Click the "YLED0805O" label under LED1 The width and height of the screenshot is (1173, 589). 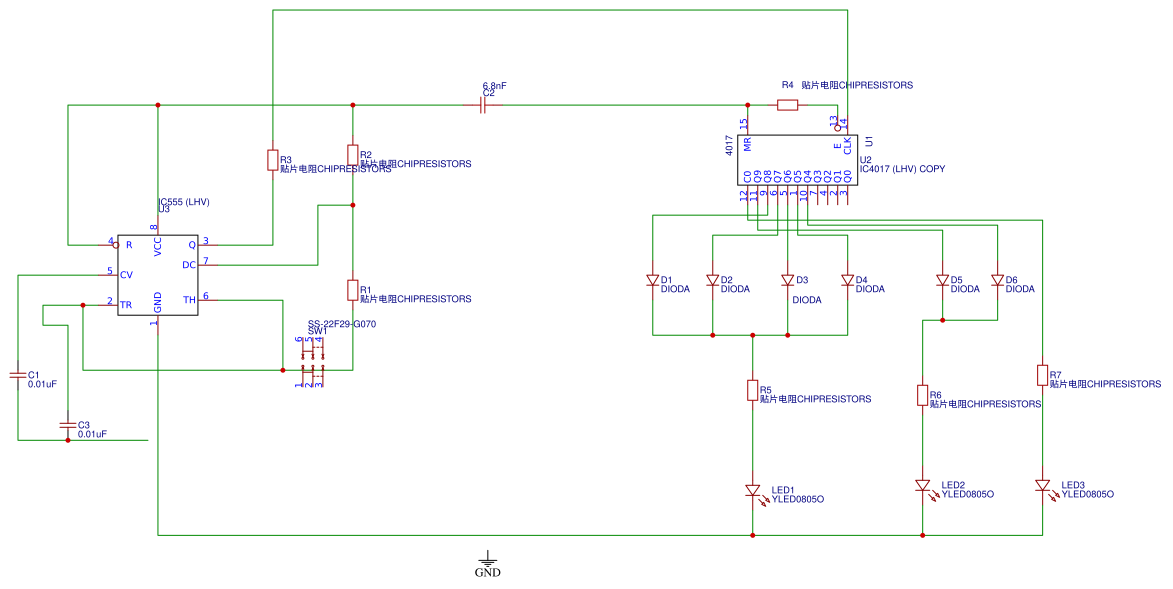tap(797, 499)
